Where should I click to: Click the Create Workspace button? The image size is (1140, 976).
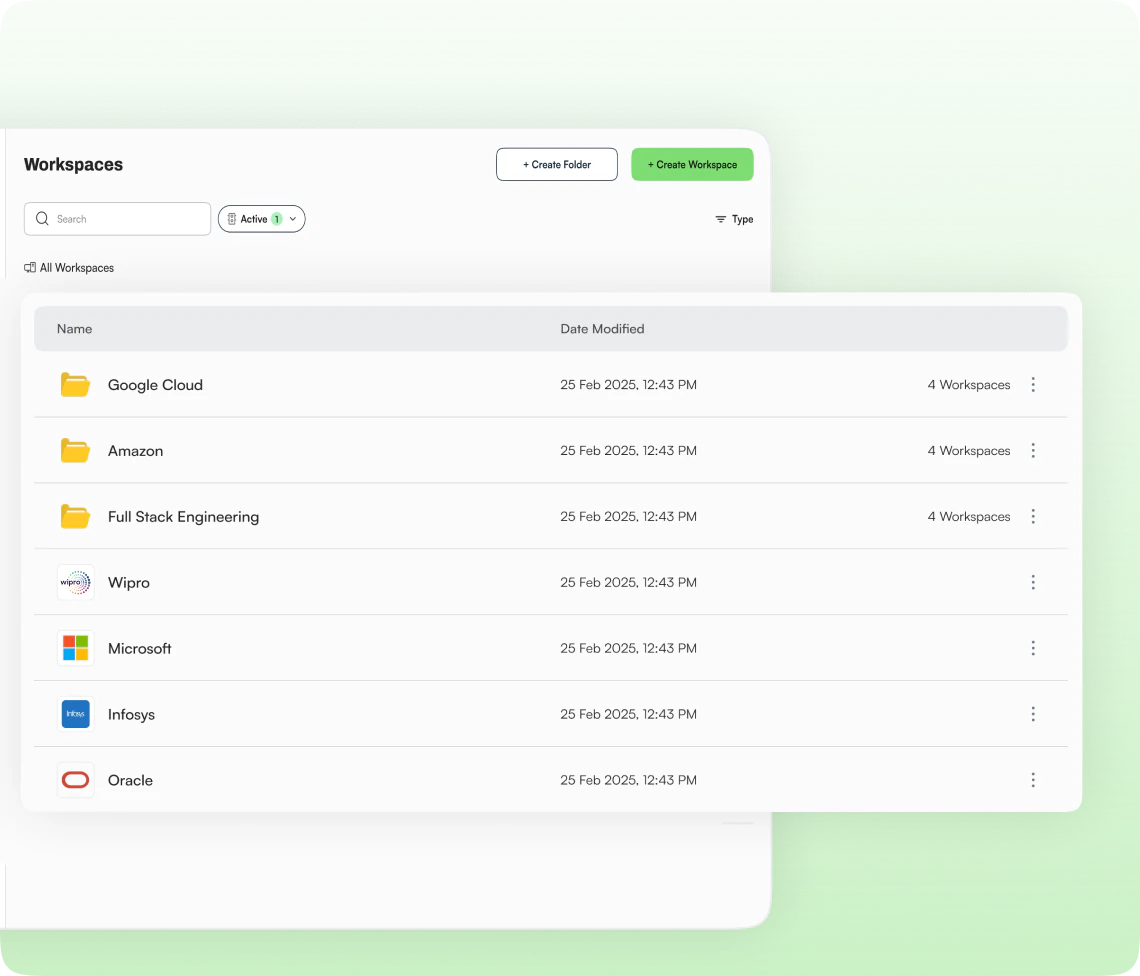[x=692, y=164]
